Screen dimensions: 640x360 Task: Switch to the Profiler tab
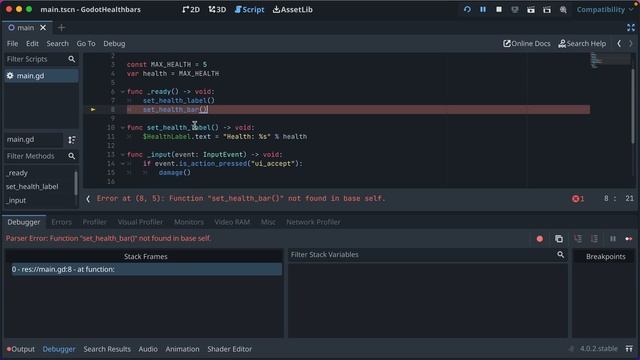click(x=94, y=222)
